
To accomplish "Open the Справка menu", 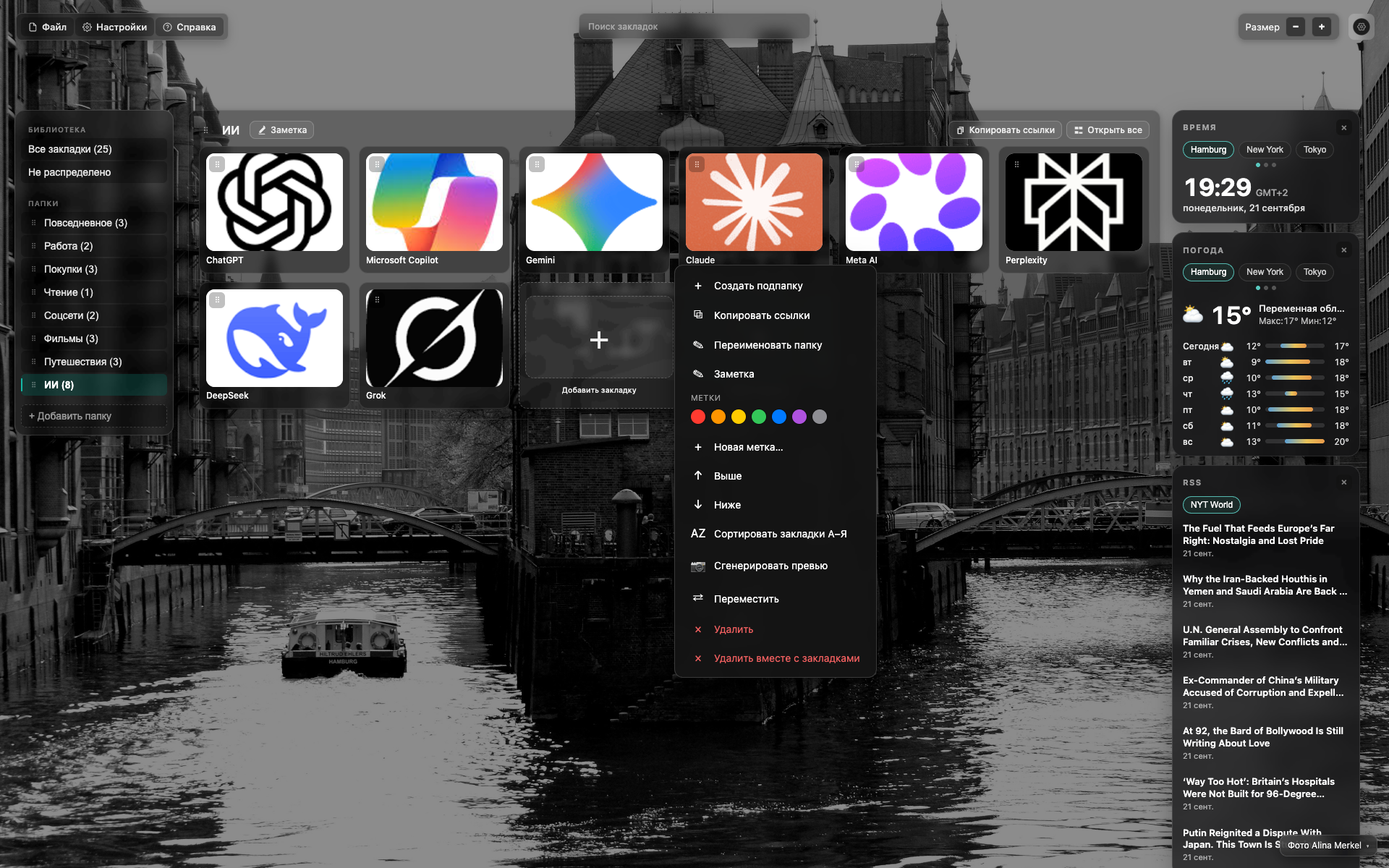I will click(190, 27).
